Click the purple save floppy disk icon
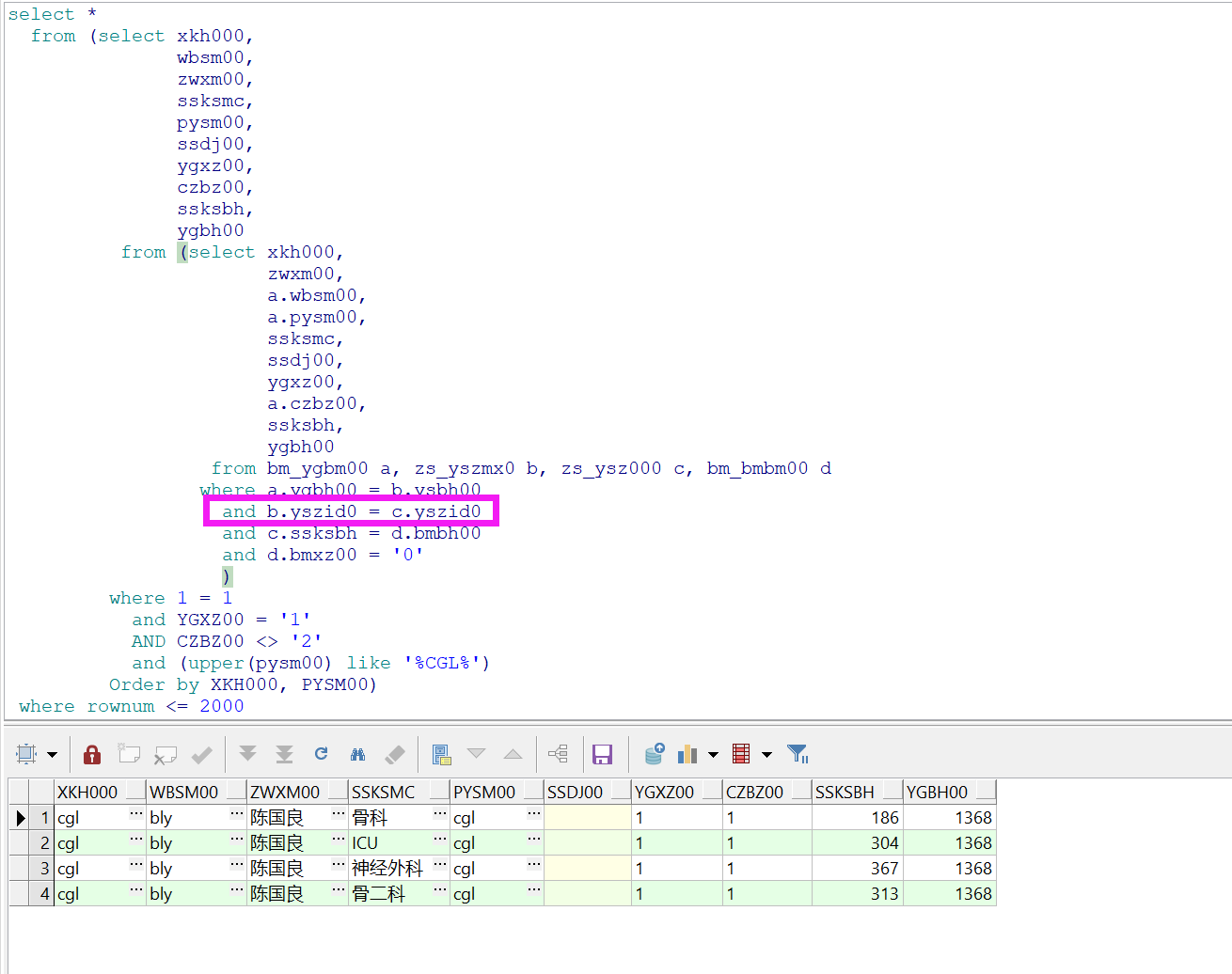Image resolution: width=1232 pixels, height=974 pixels. [602, 754]
